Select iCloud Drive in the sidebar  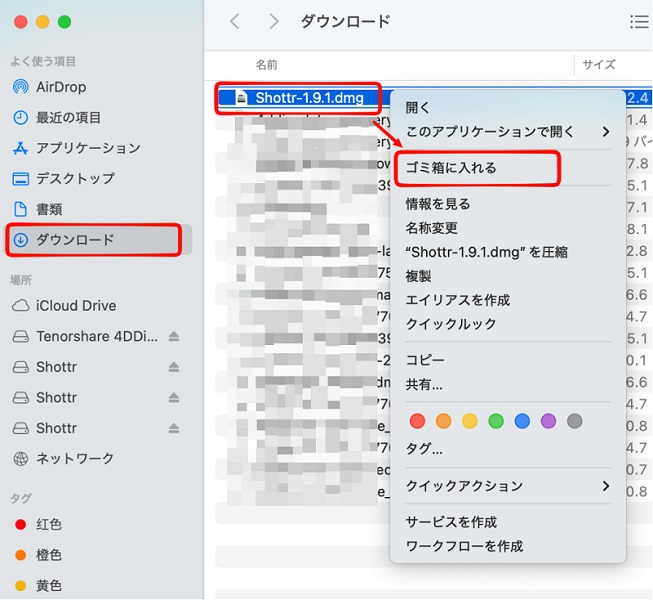click(x=76, y=306)
